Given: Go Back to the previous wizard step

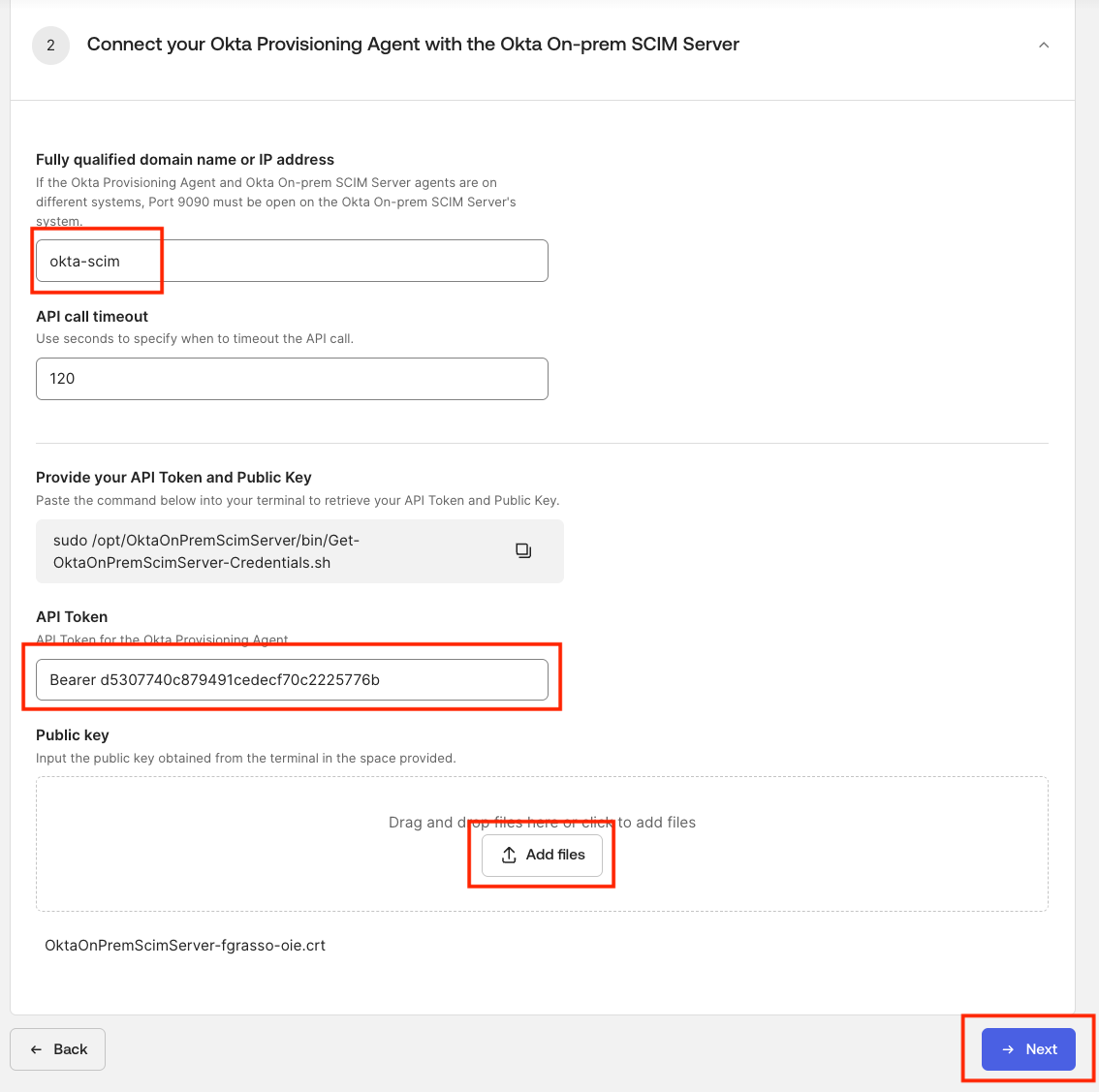Looking at the screenshot, I should coord(57,1049).
